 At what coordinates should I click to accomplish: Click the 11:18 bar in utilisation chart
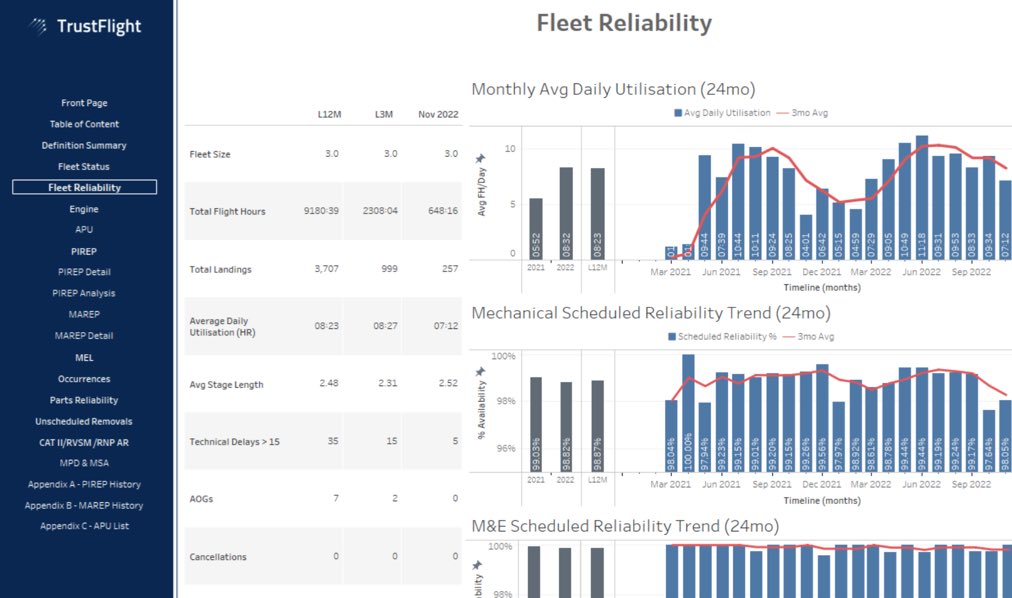pos(922,198)
